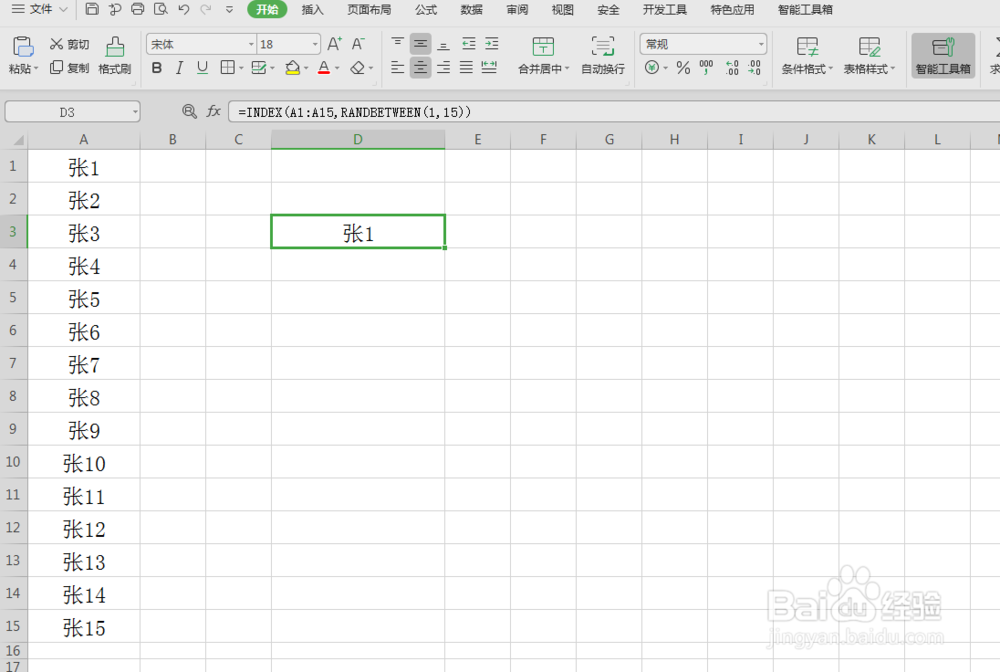This screenshot has width=1000, height=672.
Task: Toggle the 智能工具箱 ribbon button
Action: click(x=943, y=55)
